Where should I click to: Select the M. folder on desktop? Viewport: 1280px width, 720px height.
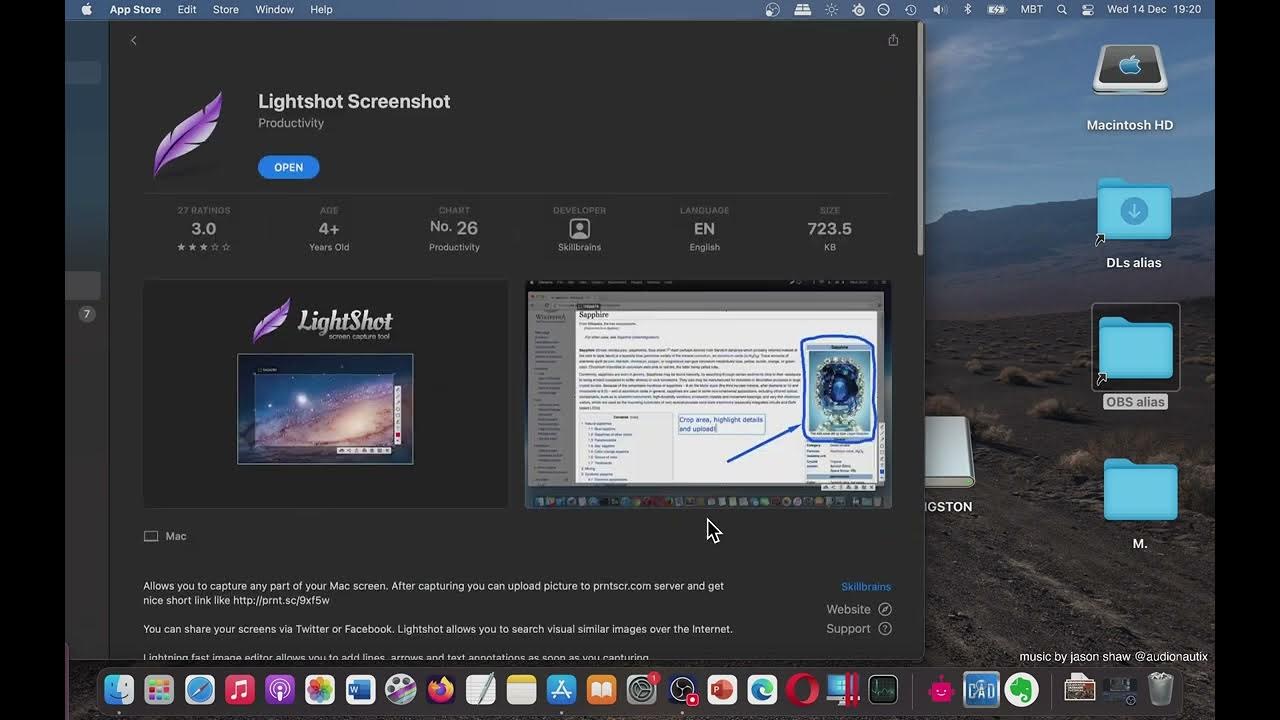(1140, 503)
